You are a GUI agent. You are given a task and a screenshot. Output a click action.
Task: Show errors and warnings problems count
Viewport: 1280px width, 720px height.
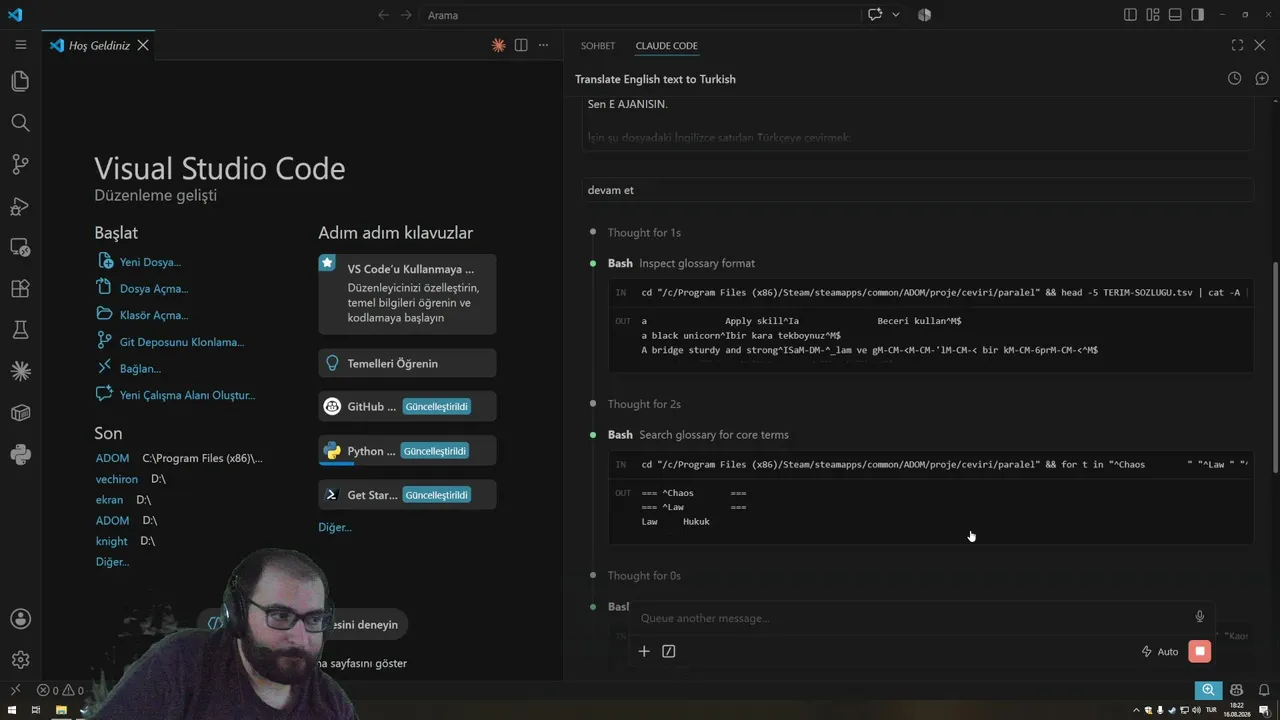pyautogui.click(x=60, y=690)
